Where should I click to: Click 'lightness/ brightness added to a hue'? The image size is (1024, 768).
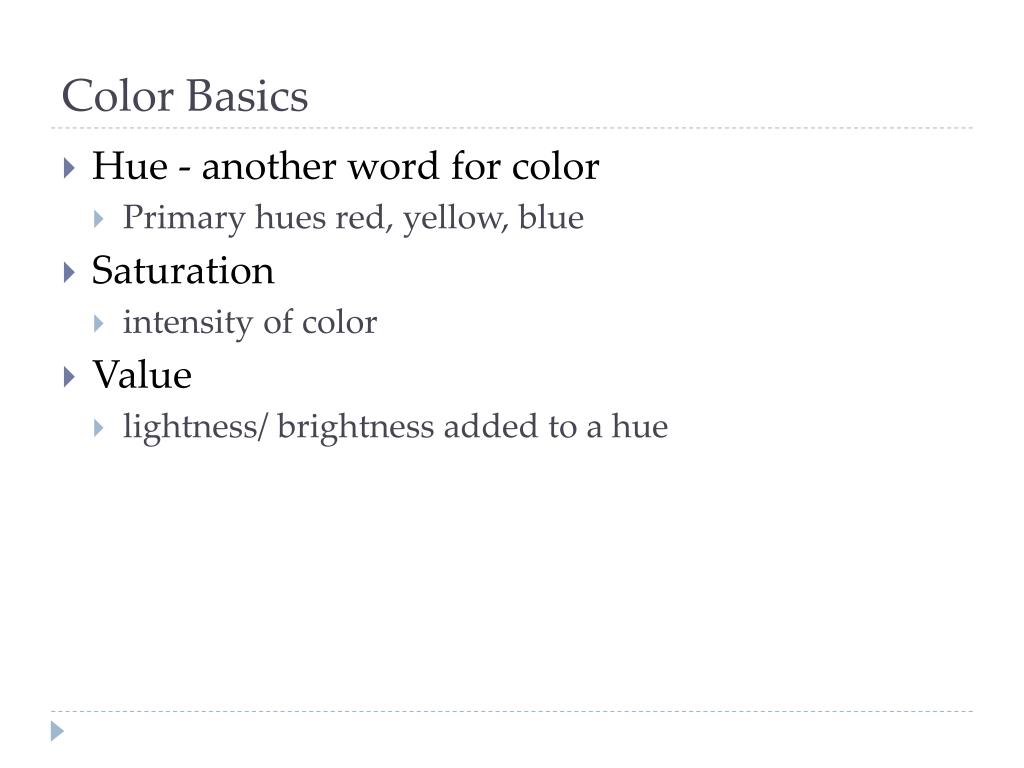click(x=396, y=428)
